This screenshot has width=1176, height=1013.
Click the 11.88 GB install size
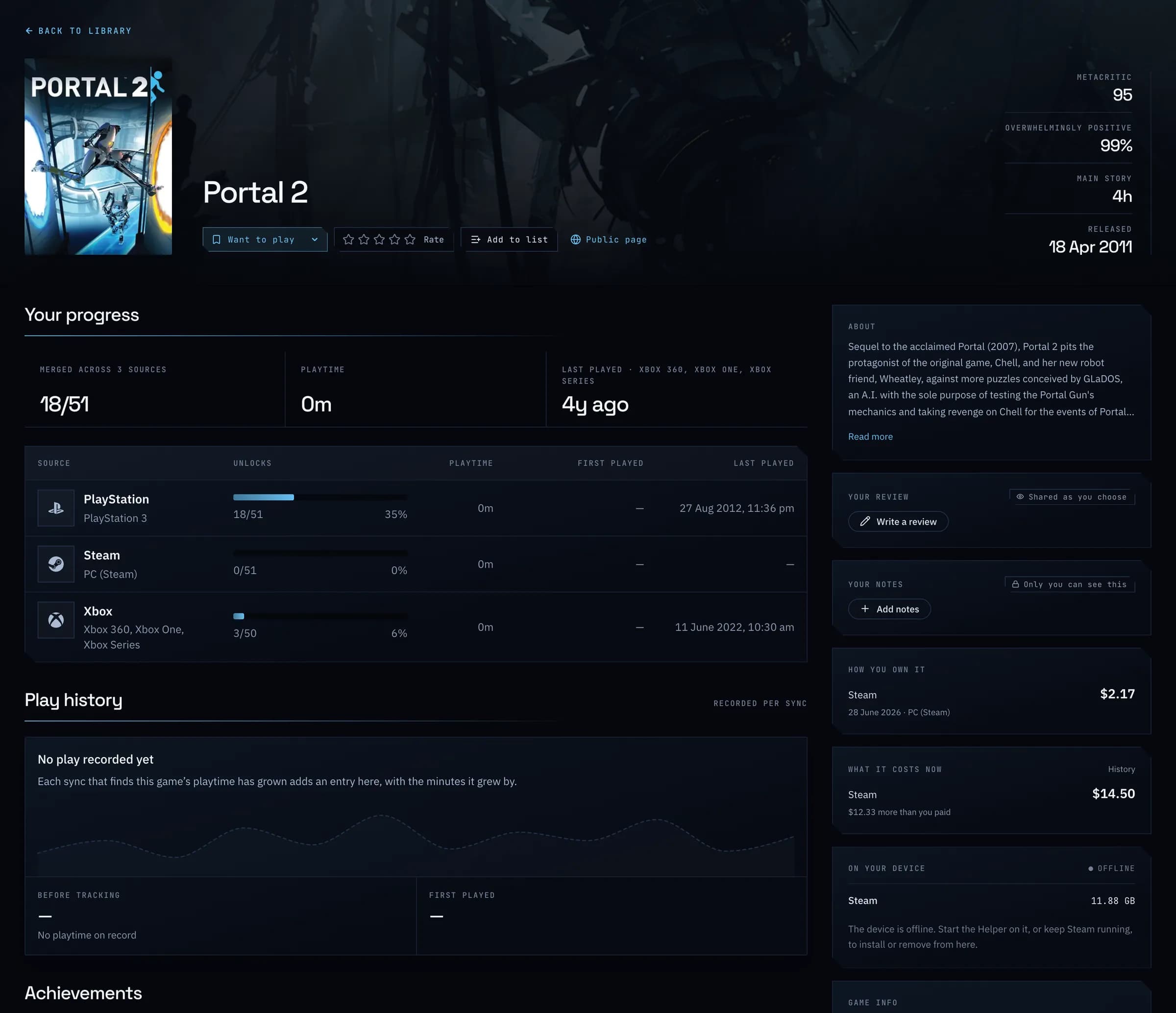pos(1112,901)
